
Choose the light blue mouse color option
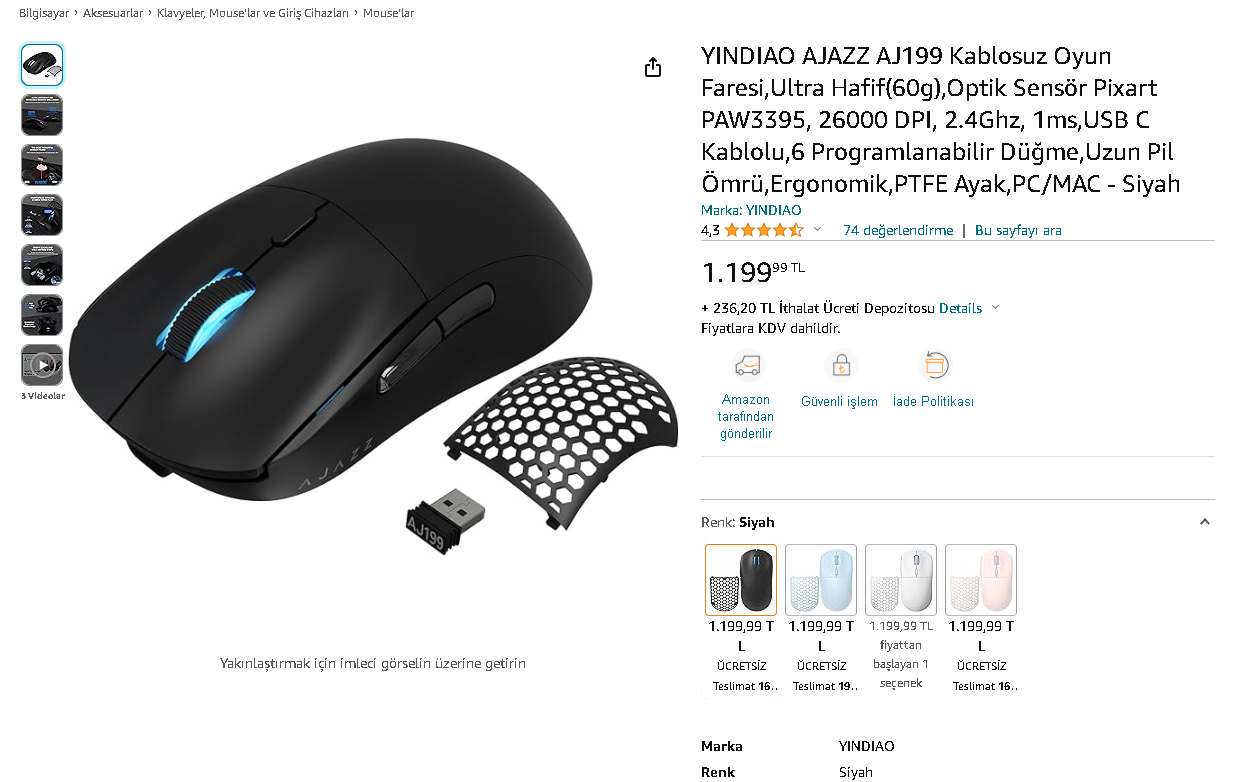pos(821,580)
